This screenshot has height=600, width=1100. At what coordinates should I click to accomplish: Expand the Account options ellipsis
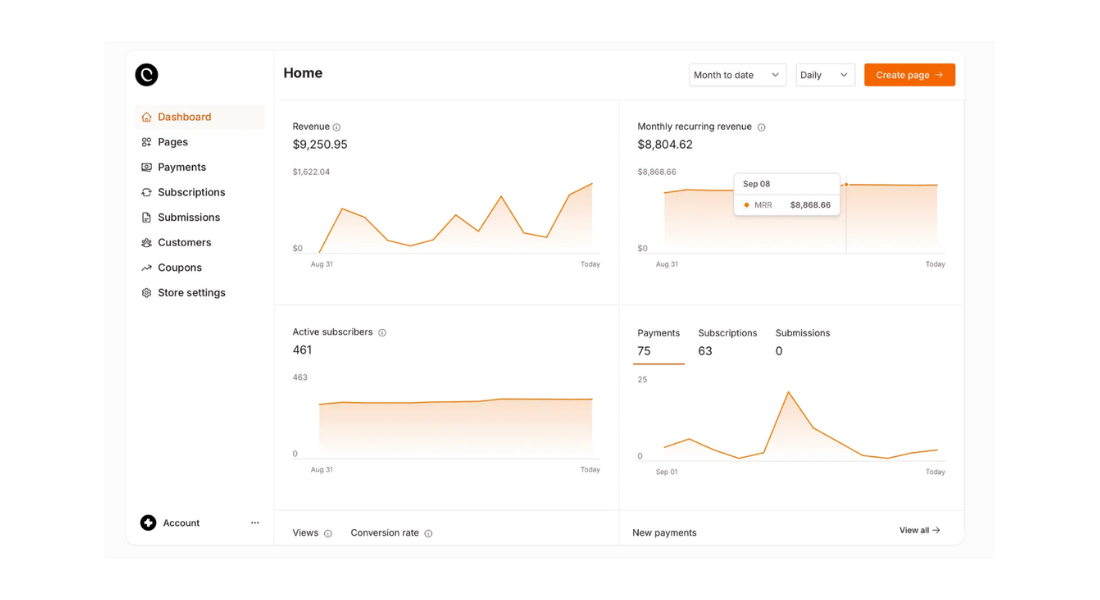pos(255,522)
